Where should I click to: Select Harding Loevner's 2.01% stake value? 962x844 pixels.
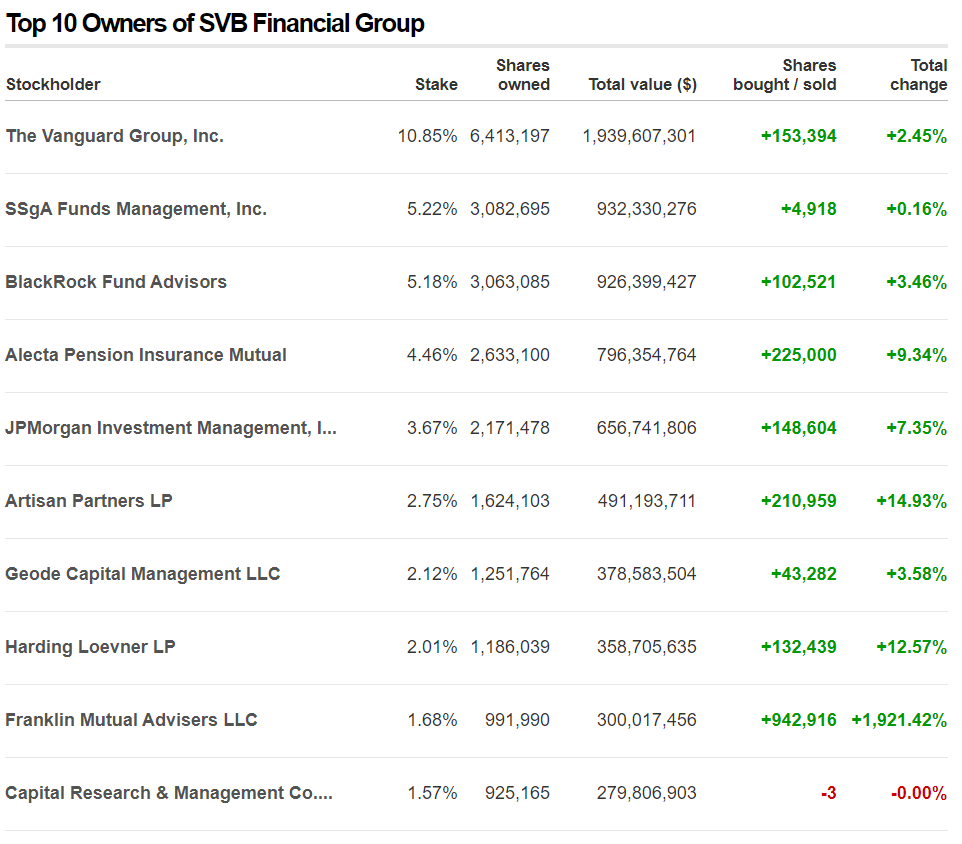[x=433, y=647]
